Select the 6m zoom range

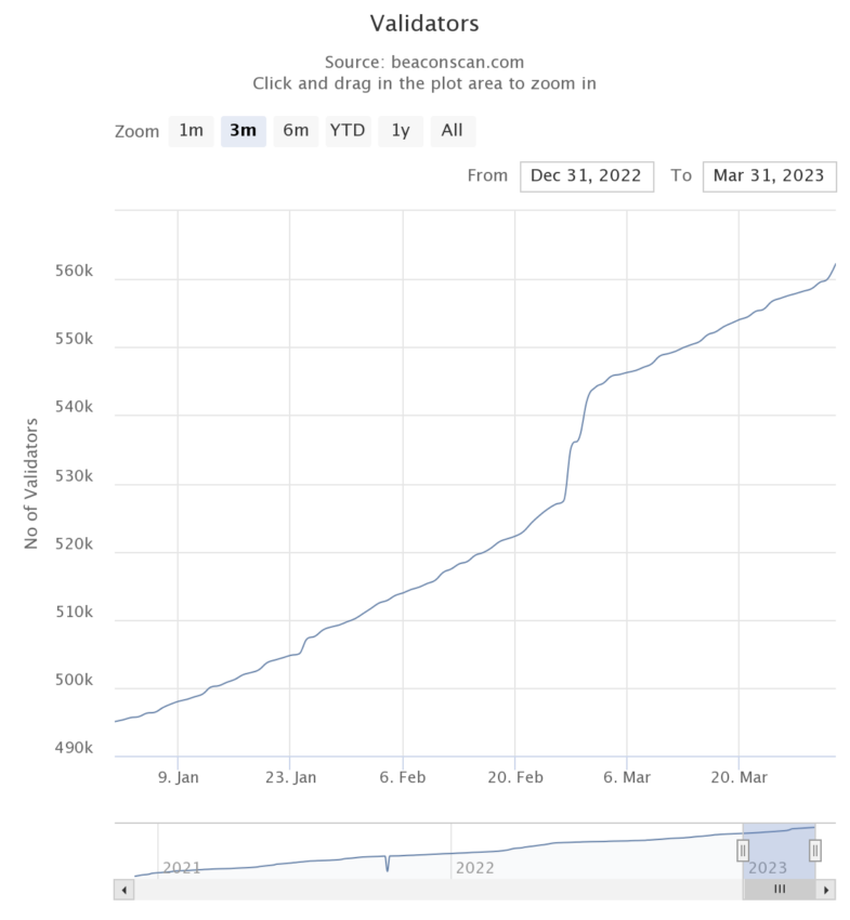(295, 130)
